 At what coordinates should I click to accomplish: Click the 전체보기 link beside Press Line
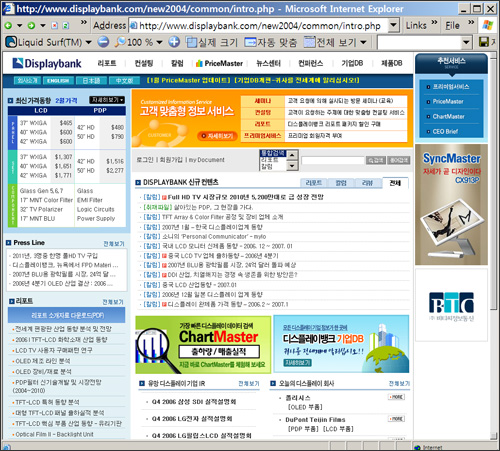coord(114,244)
